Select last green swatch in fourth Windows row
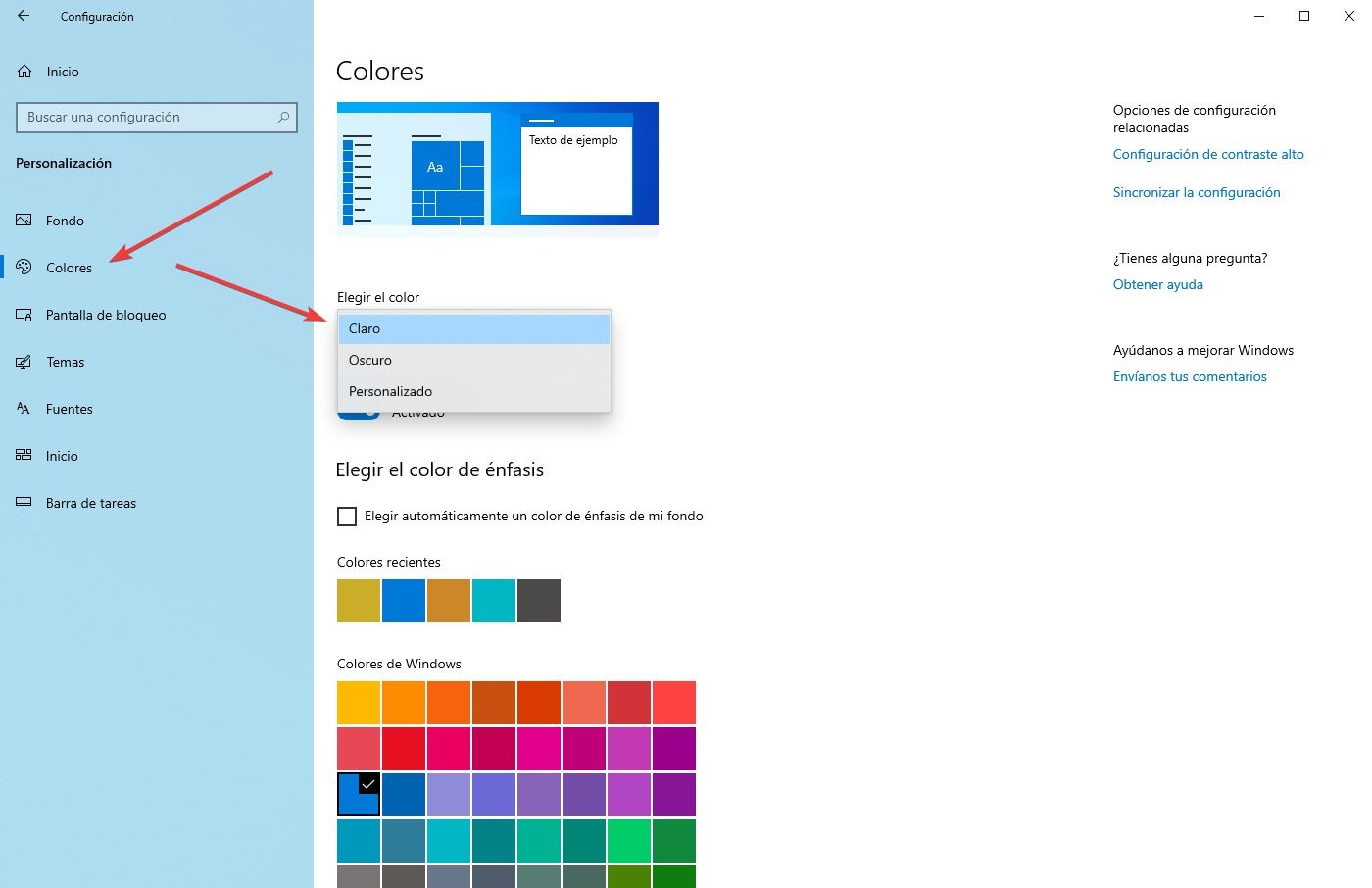 [x=674, y=841]
